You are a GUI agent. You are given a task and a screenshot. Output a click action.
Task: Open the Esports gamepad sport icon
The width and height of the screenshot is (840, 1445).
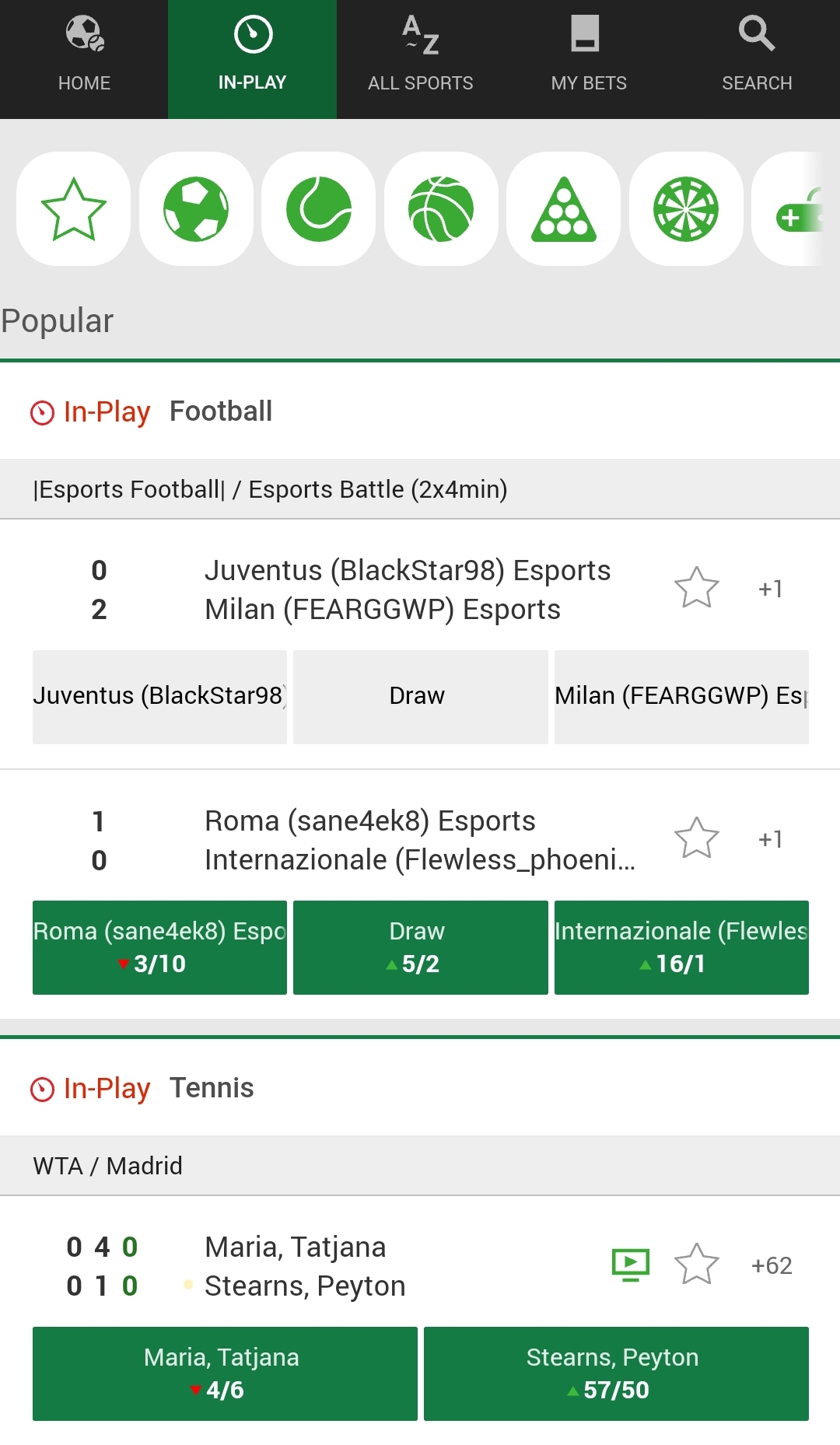click(x=801, y=208)
